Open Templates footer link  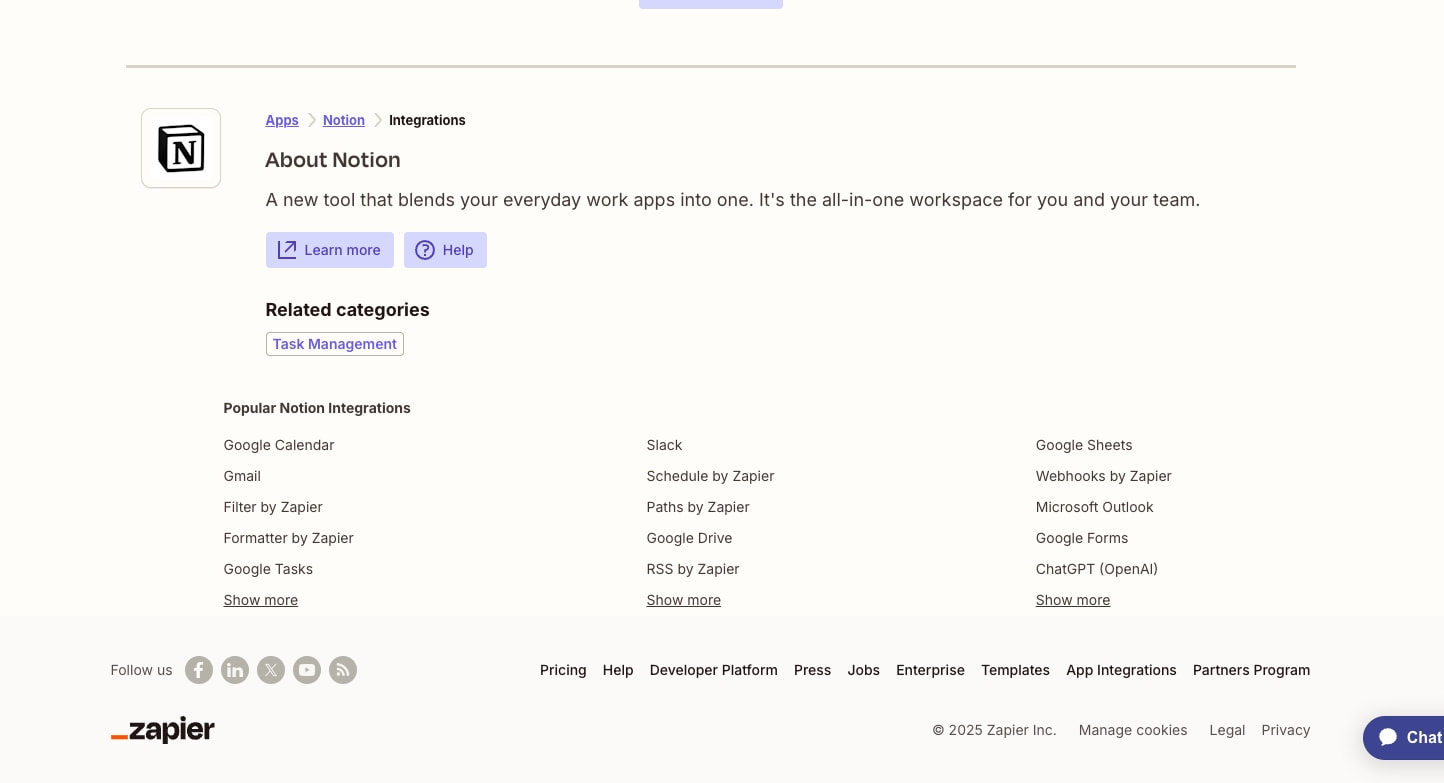point(1016,670)
